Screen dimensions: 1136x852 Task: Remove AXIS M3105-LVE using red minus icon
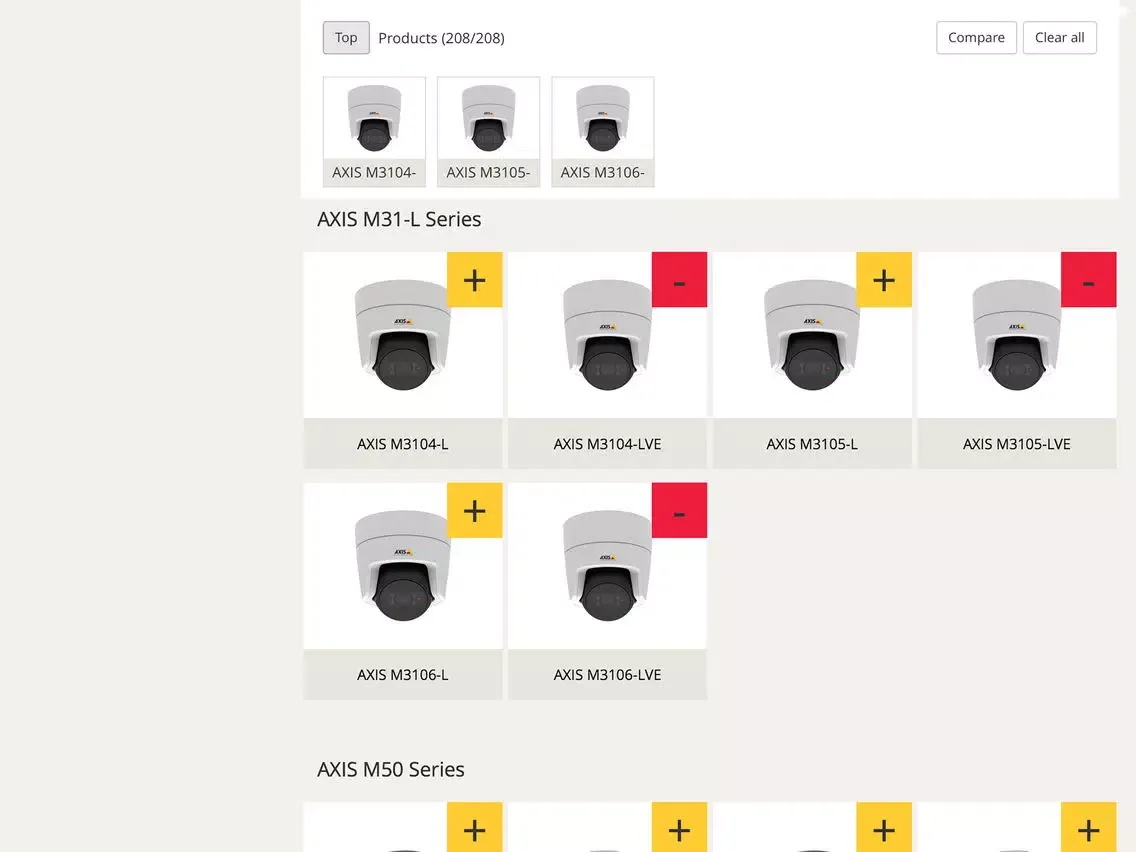1088,280
